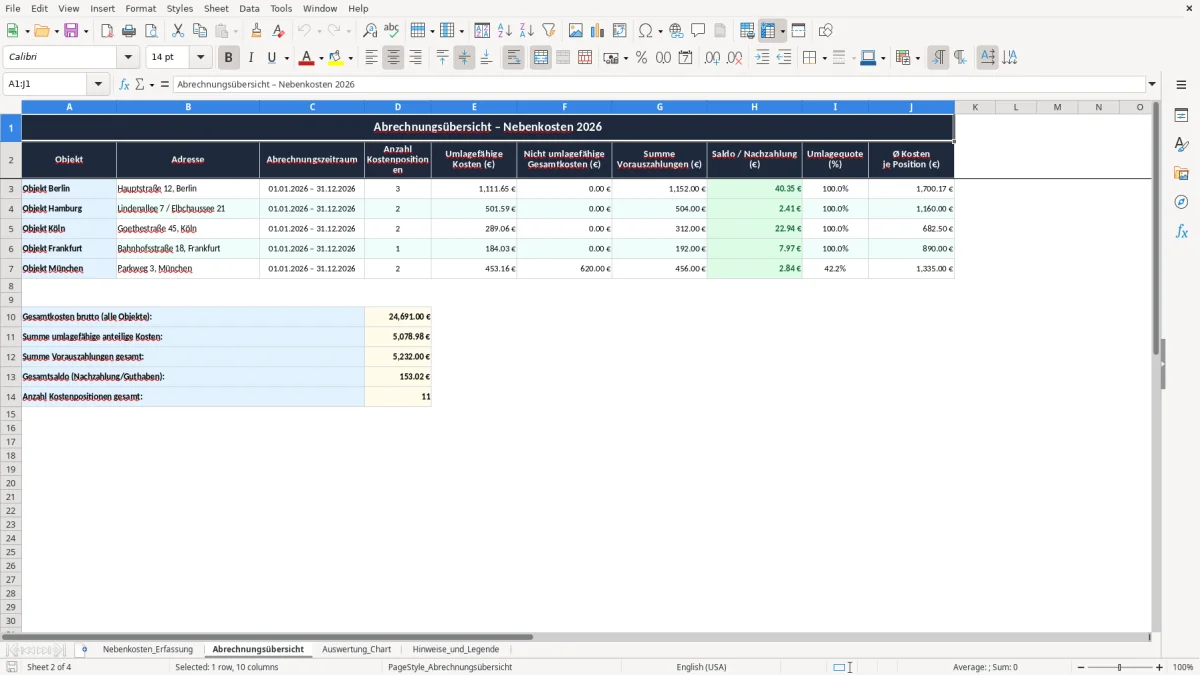The width and height of the screenshot is (1200, 675).
Task: Open font color dropdown arrow
Action: [321, 58]
